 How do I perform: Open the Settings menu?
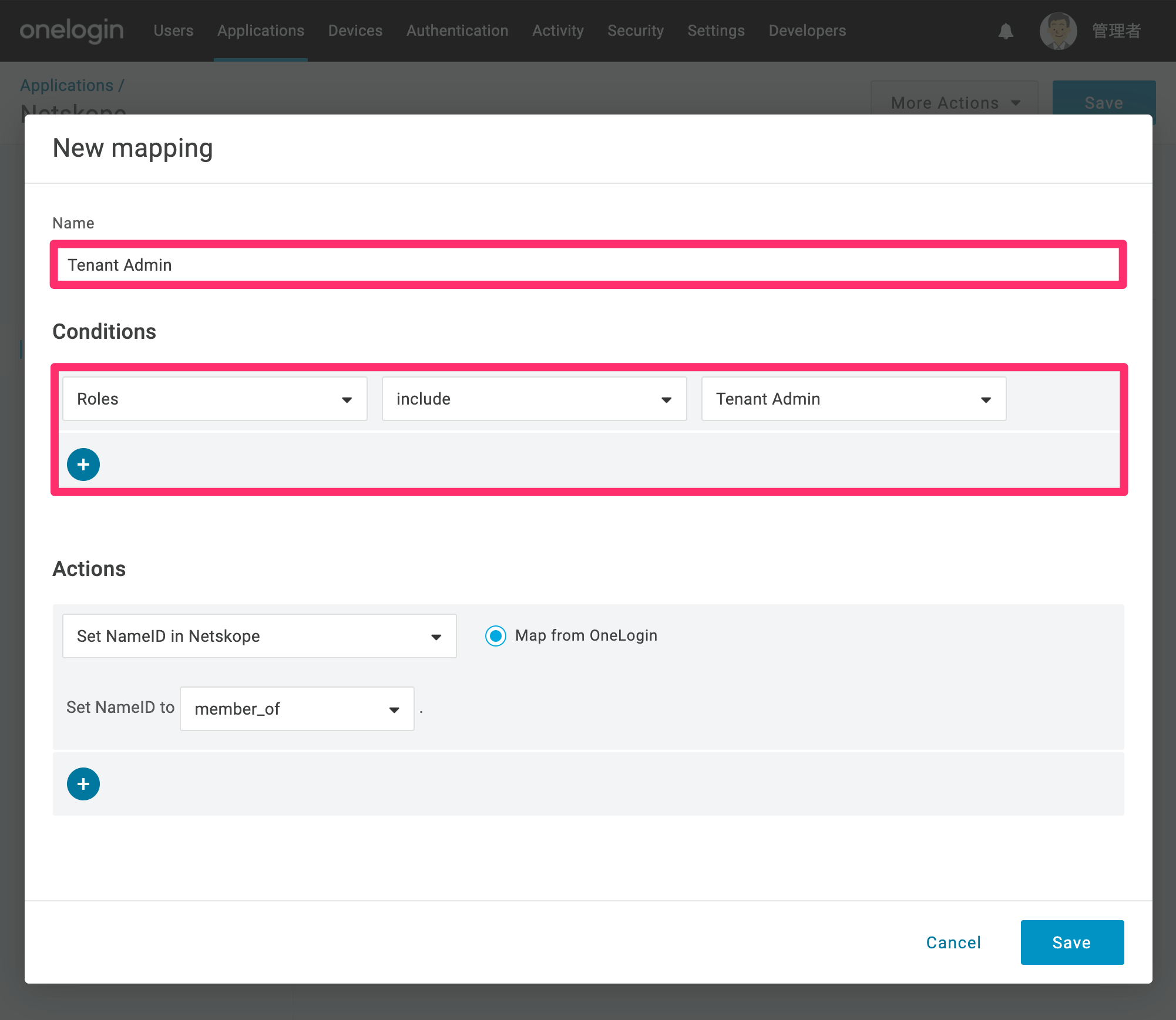(716, 31)
